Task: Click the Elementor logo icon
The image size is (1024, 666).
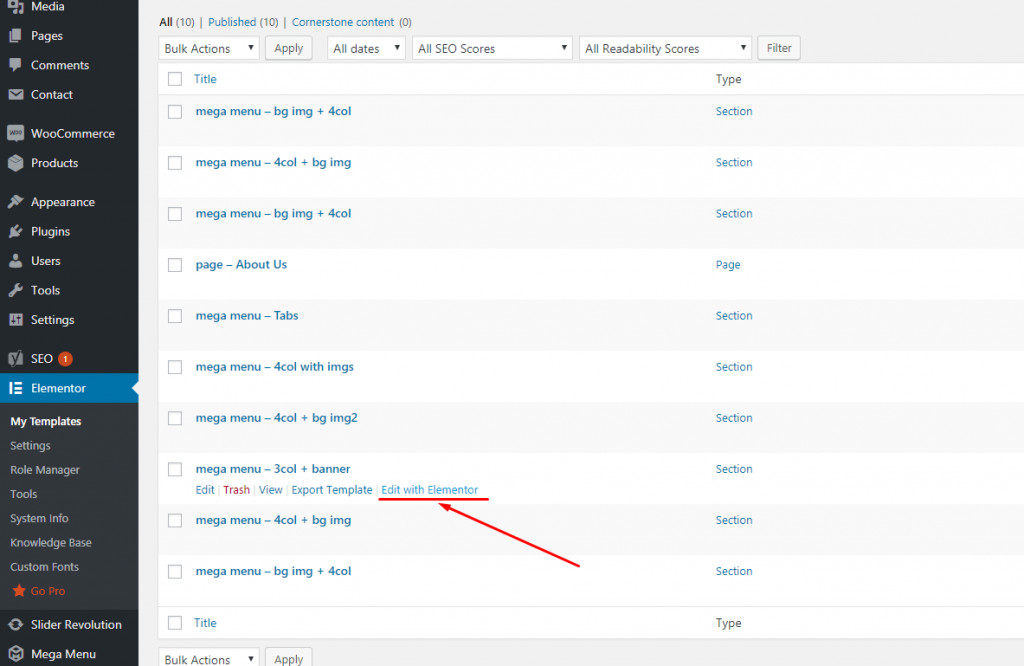Action: 16,388
